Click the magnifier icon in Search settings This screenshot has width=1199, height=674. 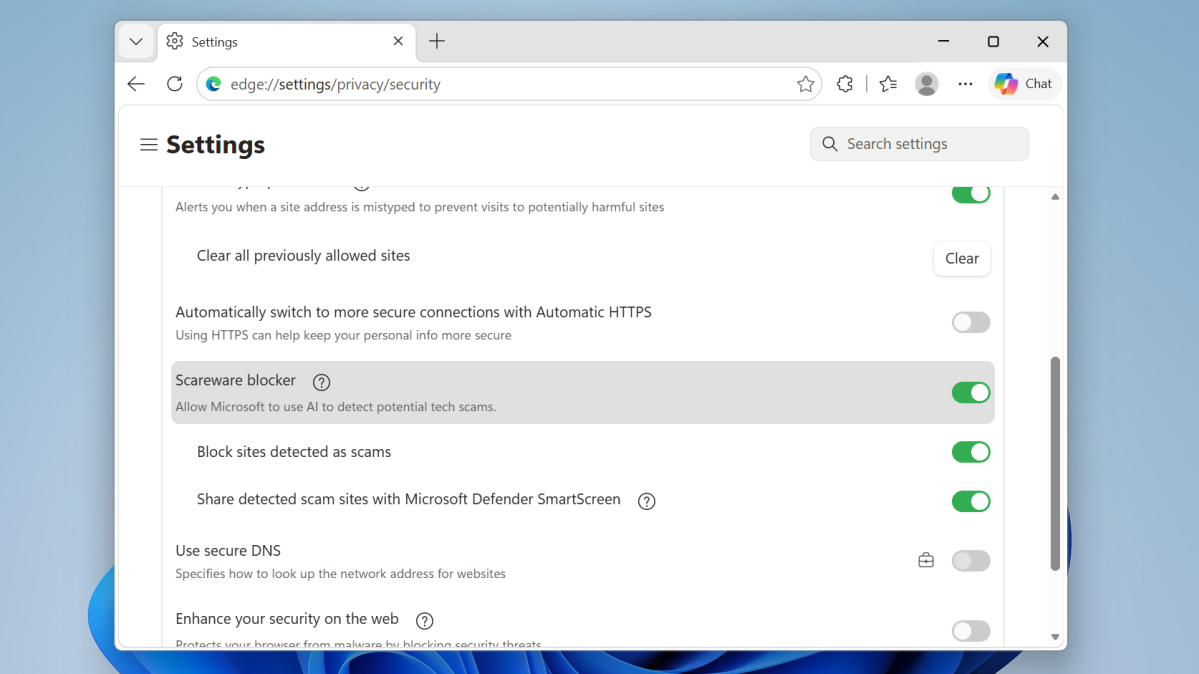pyautogui.click(x=830, y=144)
